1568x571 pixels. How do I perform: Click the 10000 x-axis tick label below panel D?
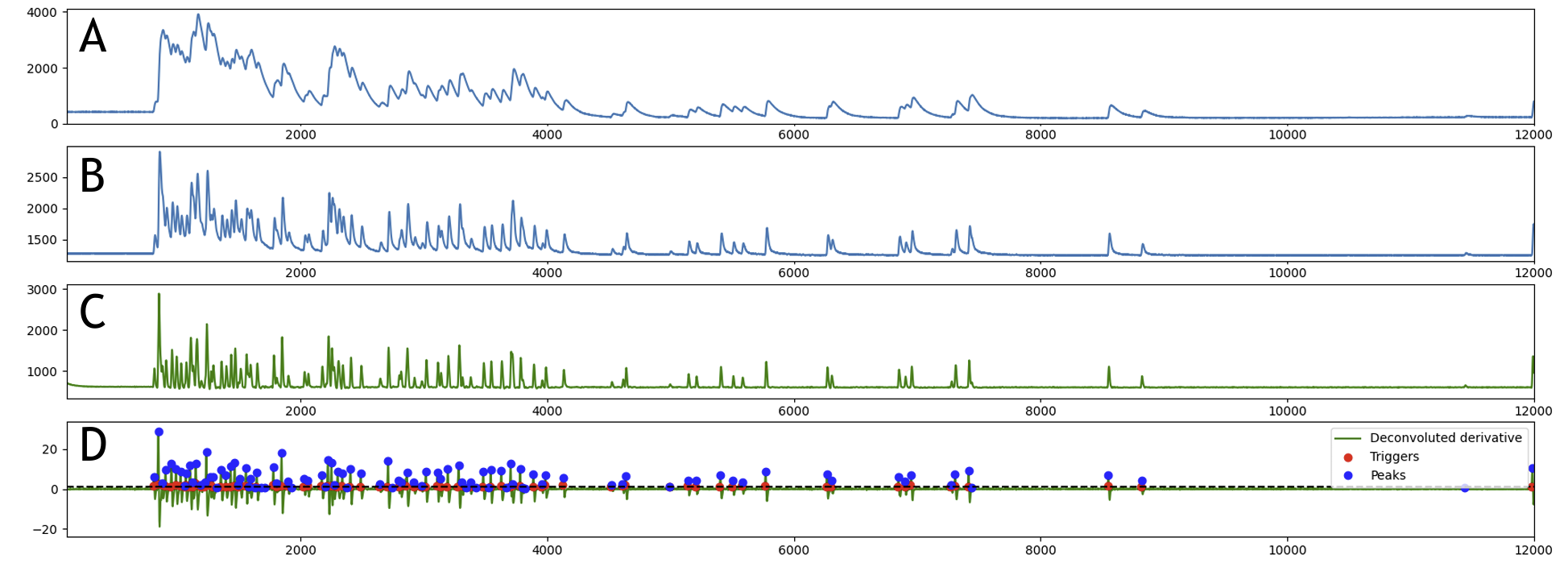tap(1287, 549)
